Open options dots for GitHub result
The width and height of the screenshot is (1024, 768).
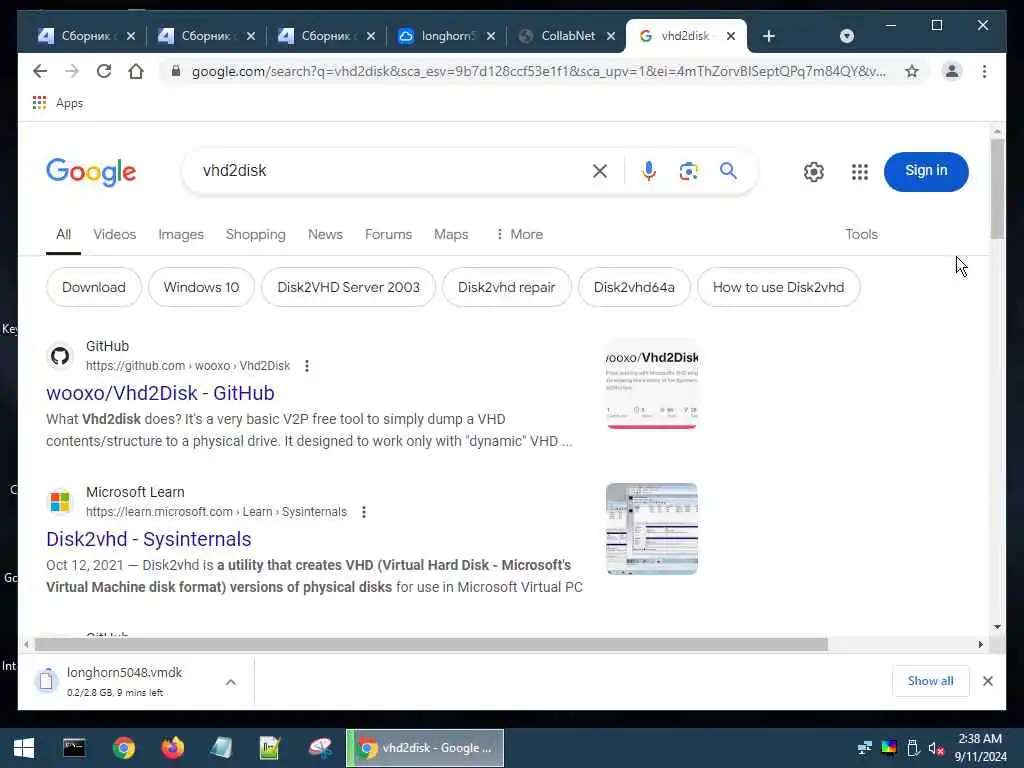307,366
